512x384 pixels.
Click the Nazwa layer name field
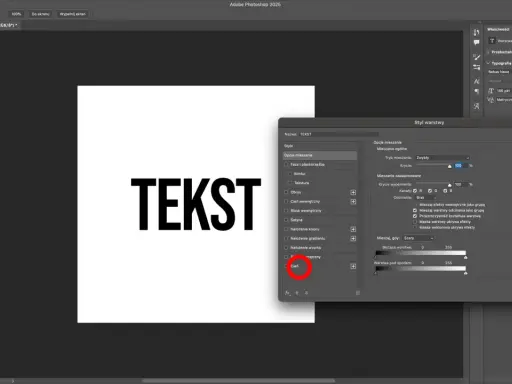pos(339,134)
